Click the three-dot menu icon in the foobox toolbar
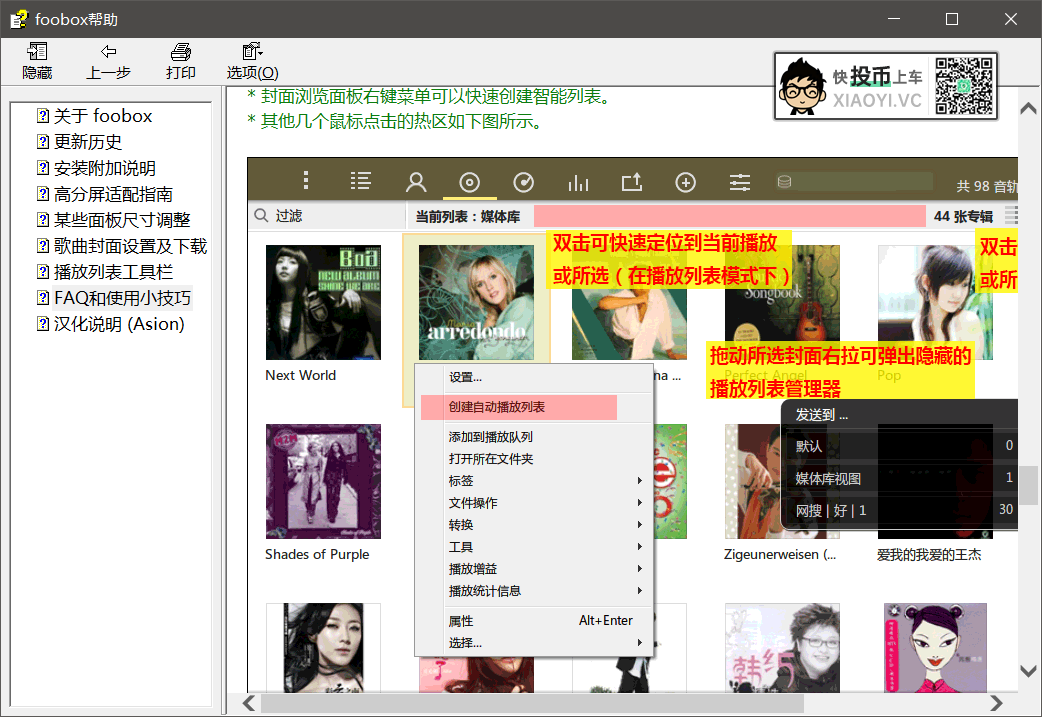The height and width of the screenshot is (717, 1042). click(306, 180)
